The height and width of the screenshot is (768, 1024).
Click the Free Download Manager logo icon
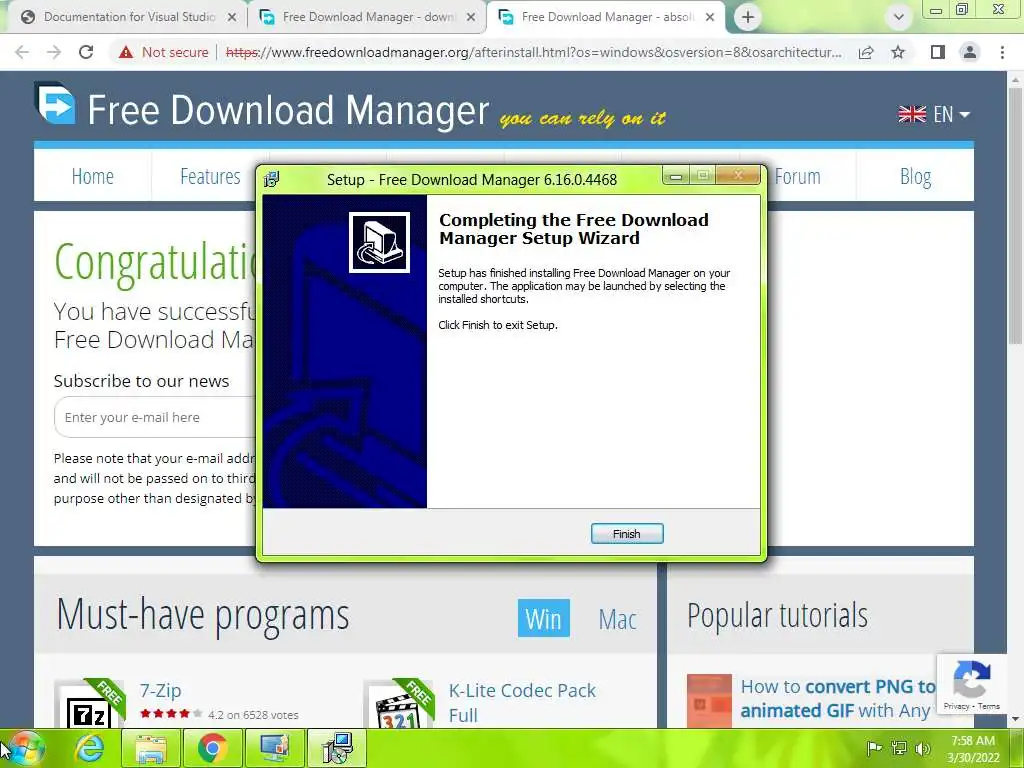[x=55, y=103]
